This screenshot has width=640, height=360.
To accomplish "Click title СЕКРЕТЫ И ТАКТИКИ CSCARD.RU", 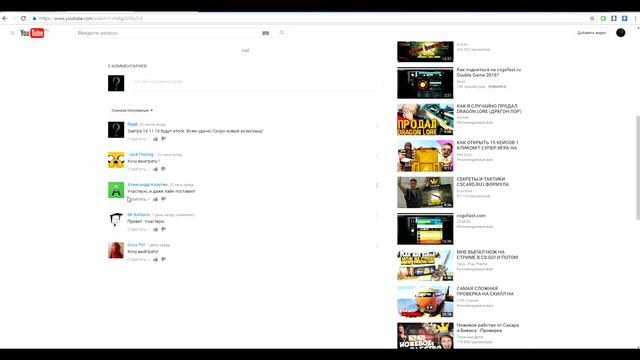I will pos(482,182).
